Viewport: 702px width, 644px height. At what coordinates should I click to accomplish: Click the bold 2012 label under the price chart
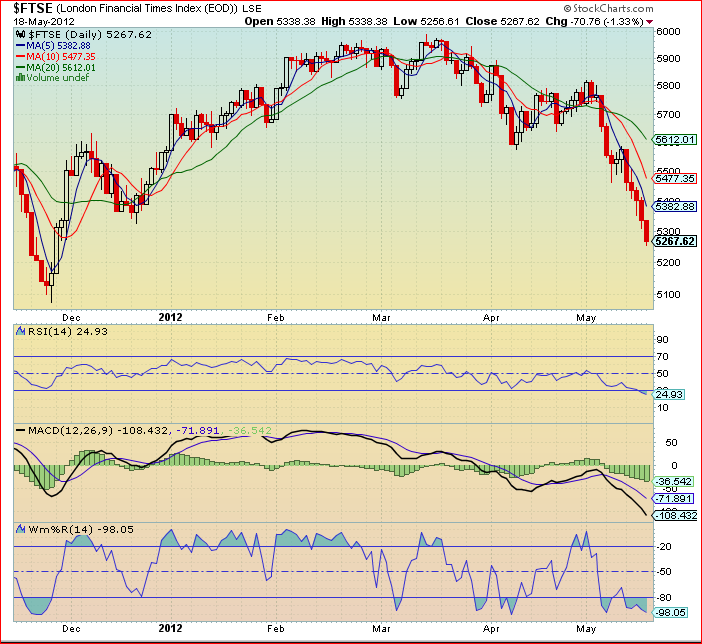tap(170, 317)
